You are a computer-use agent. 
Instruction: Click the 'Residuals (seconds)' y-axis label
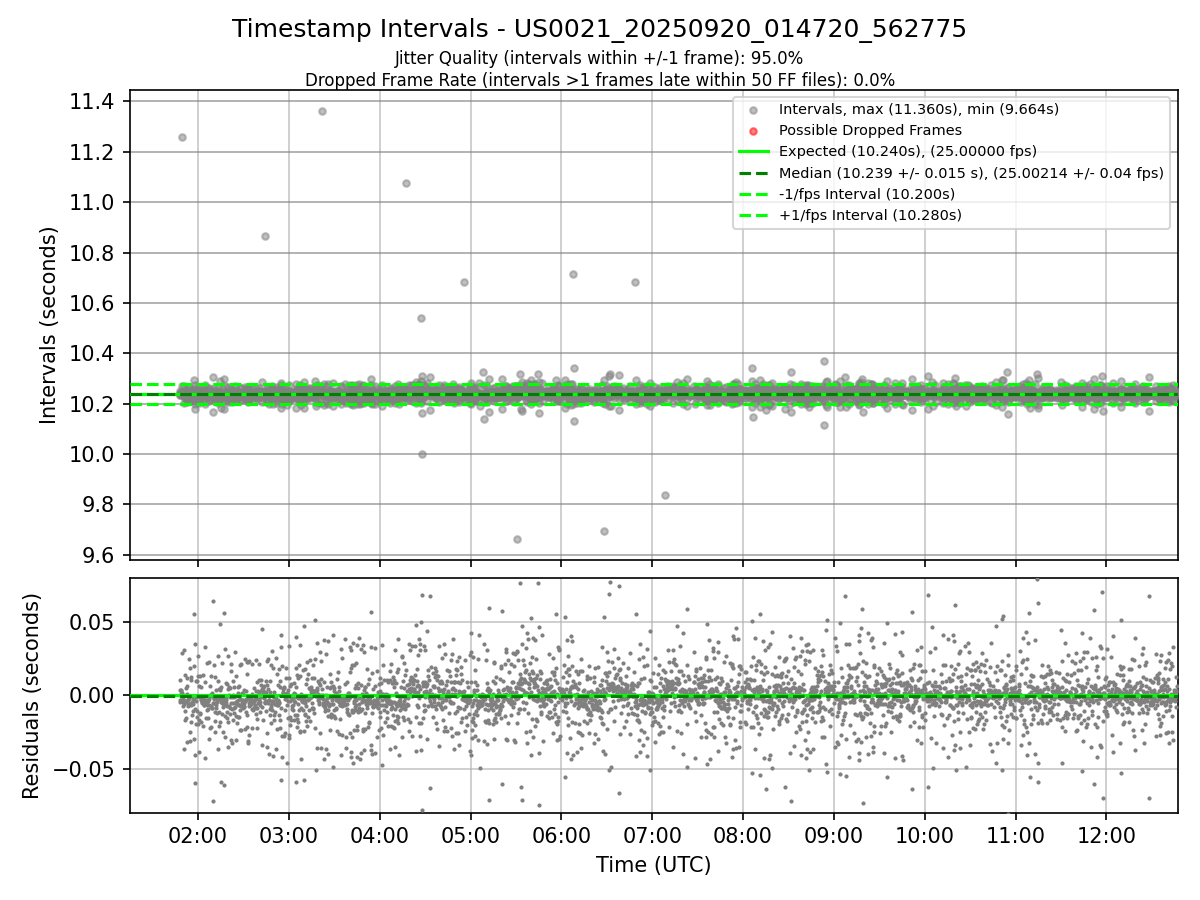click(31, 696)
